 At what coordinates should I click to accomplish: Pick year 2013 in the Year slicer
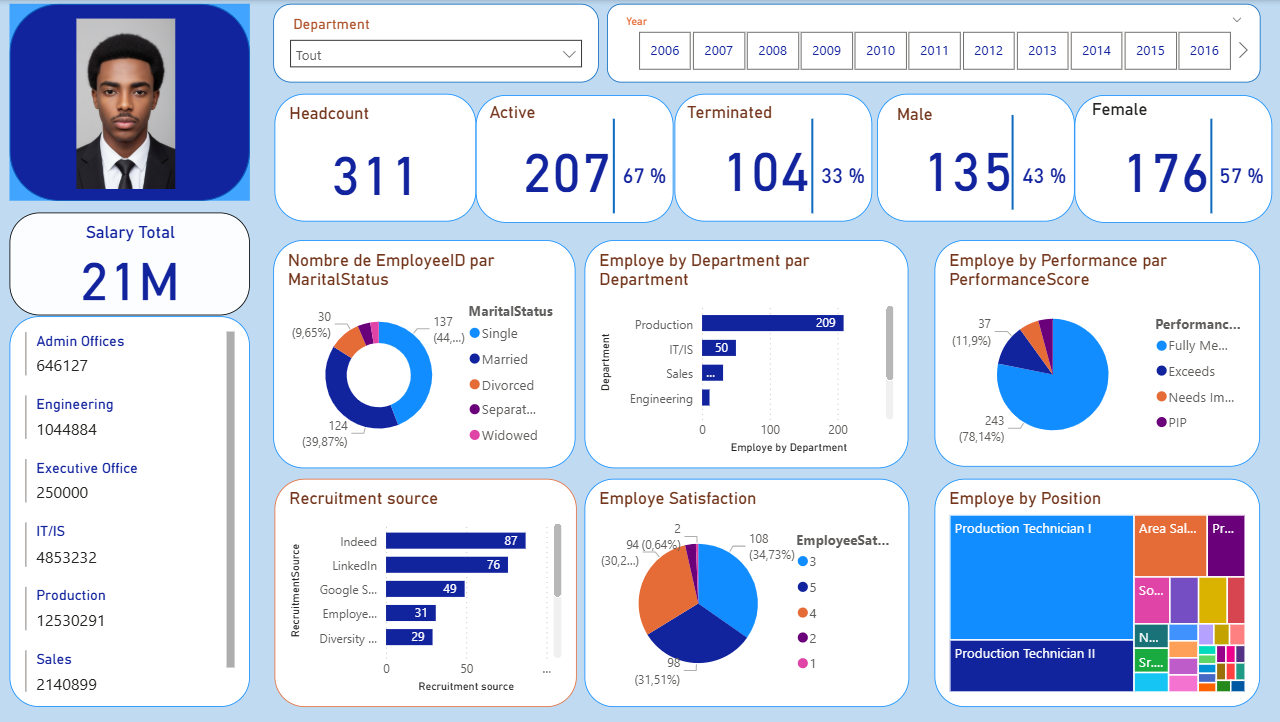[1042, 50]
